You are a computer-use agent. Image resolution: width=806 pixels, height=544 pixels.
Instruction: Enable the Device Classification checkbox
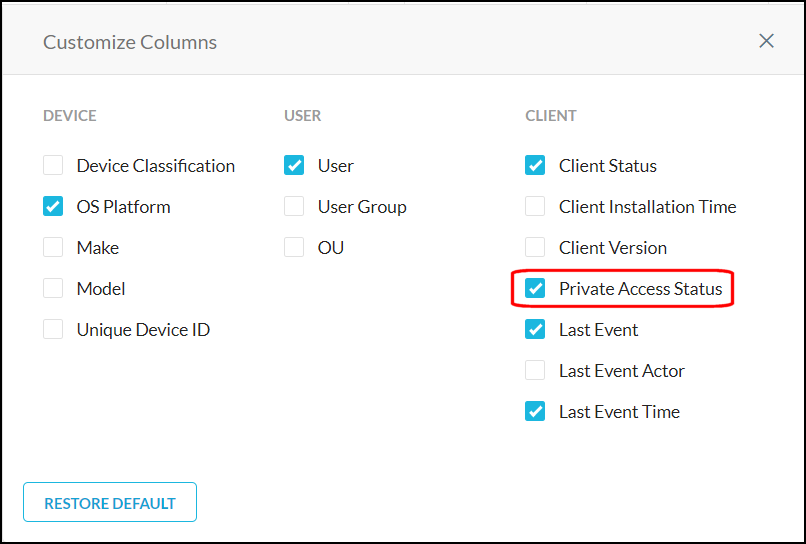(x=53, y=166)
